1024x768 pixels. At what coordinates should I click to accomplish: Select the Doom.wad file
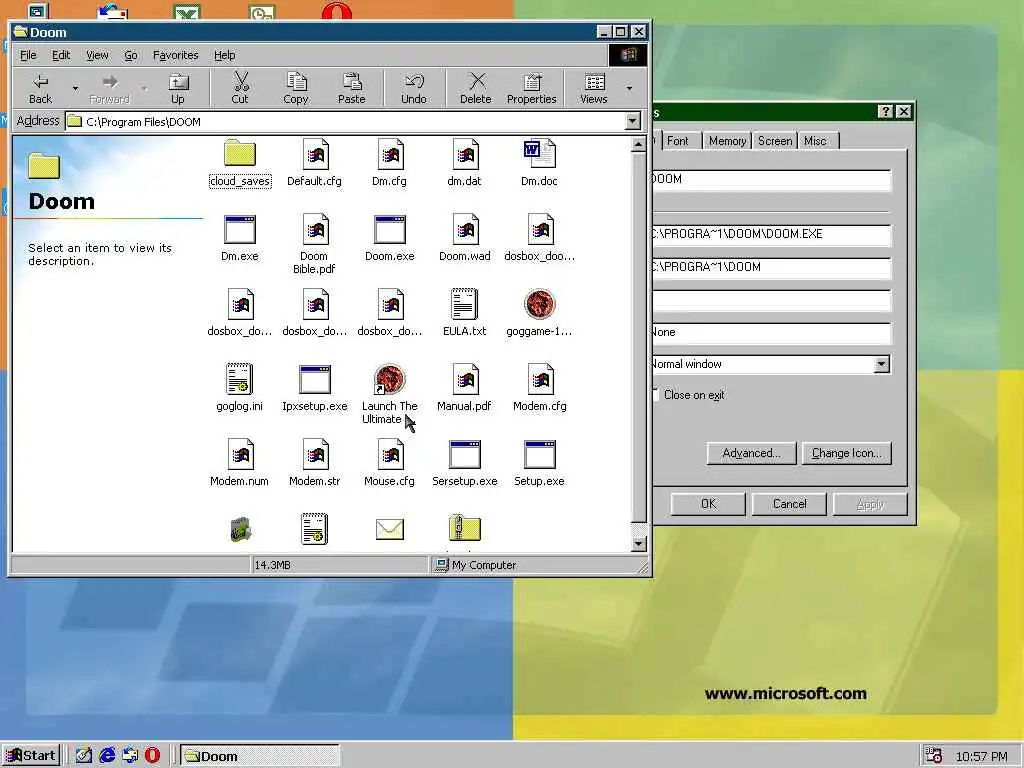(x=464, y=238)
